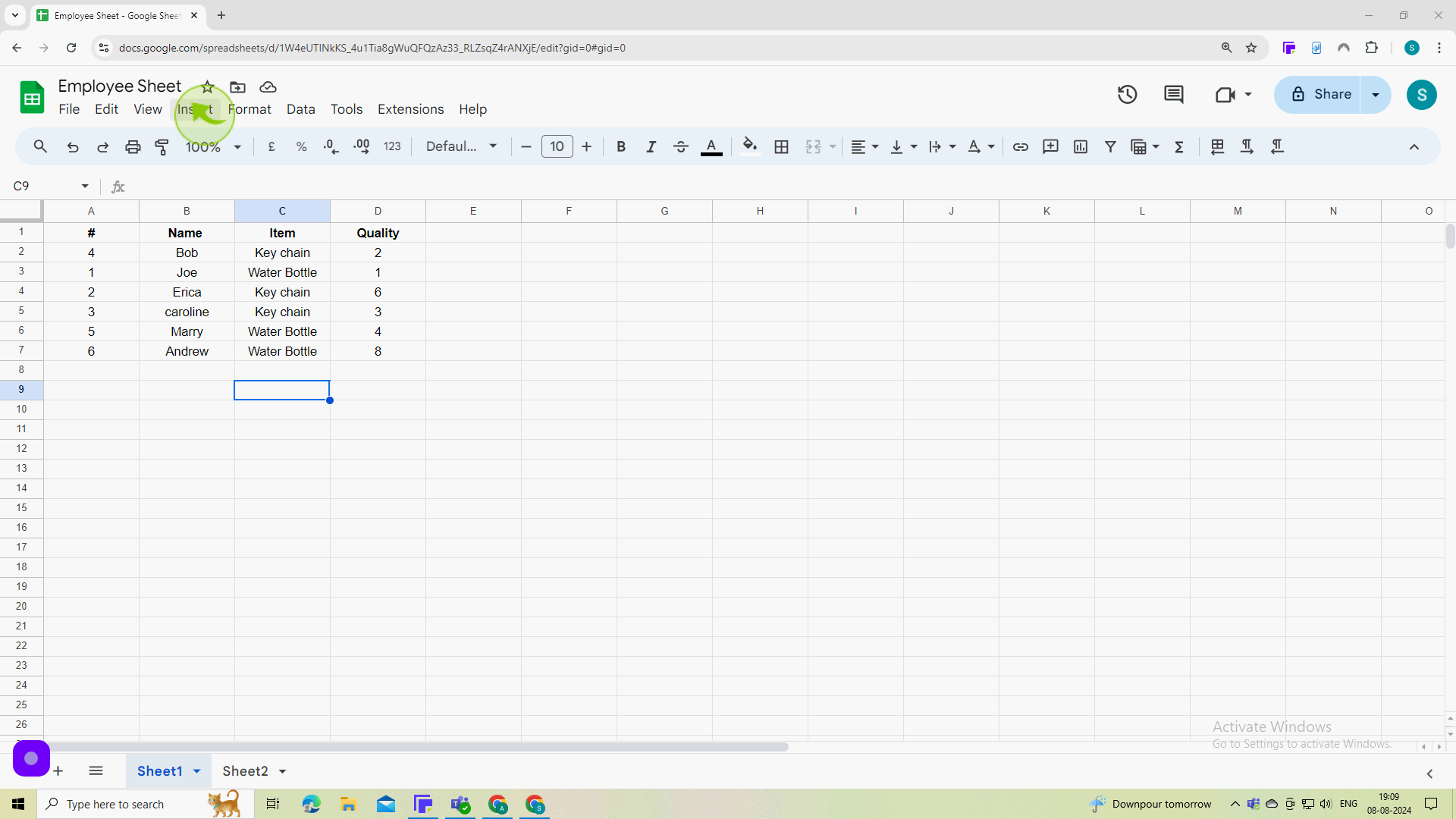
Task: Switch to Sheet2 tab
Action: (x=244, y=771)
